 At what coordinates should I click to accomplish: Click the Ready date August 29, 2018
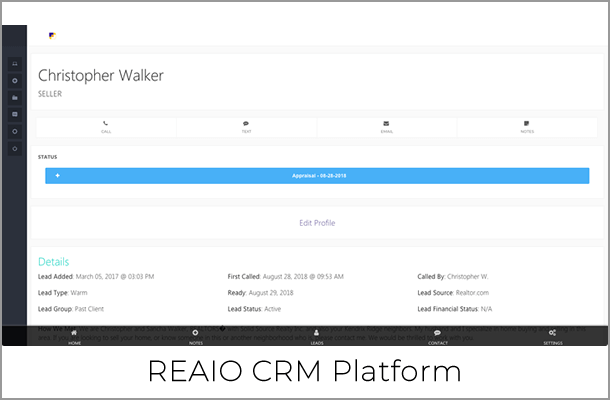point(271,293)
